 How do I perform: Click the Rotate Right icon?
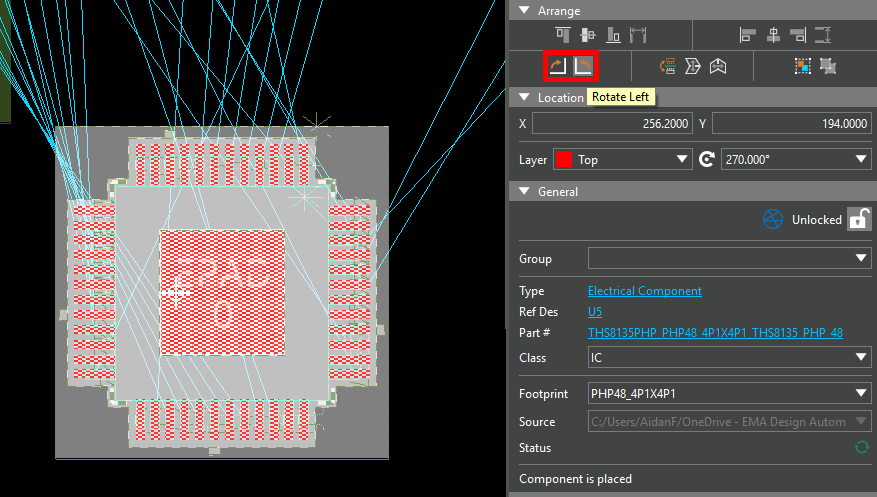558,66
